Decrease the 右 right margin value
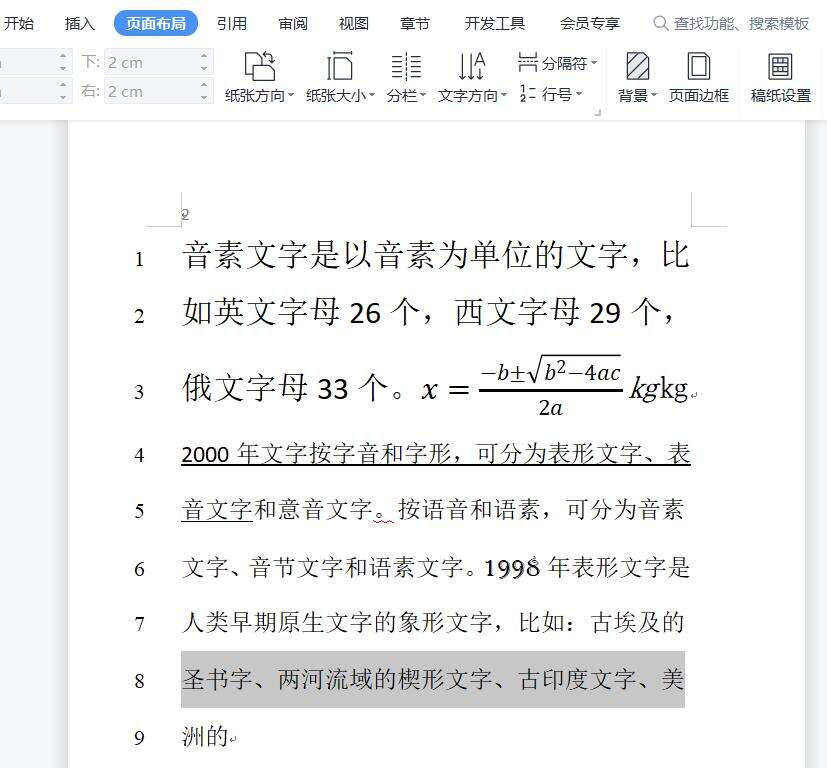 tap(204, 98)
